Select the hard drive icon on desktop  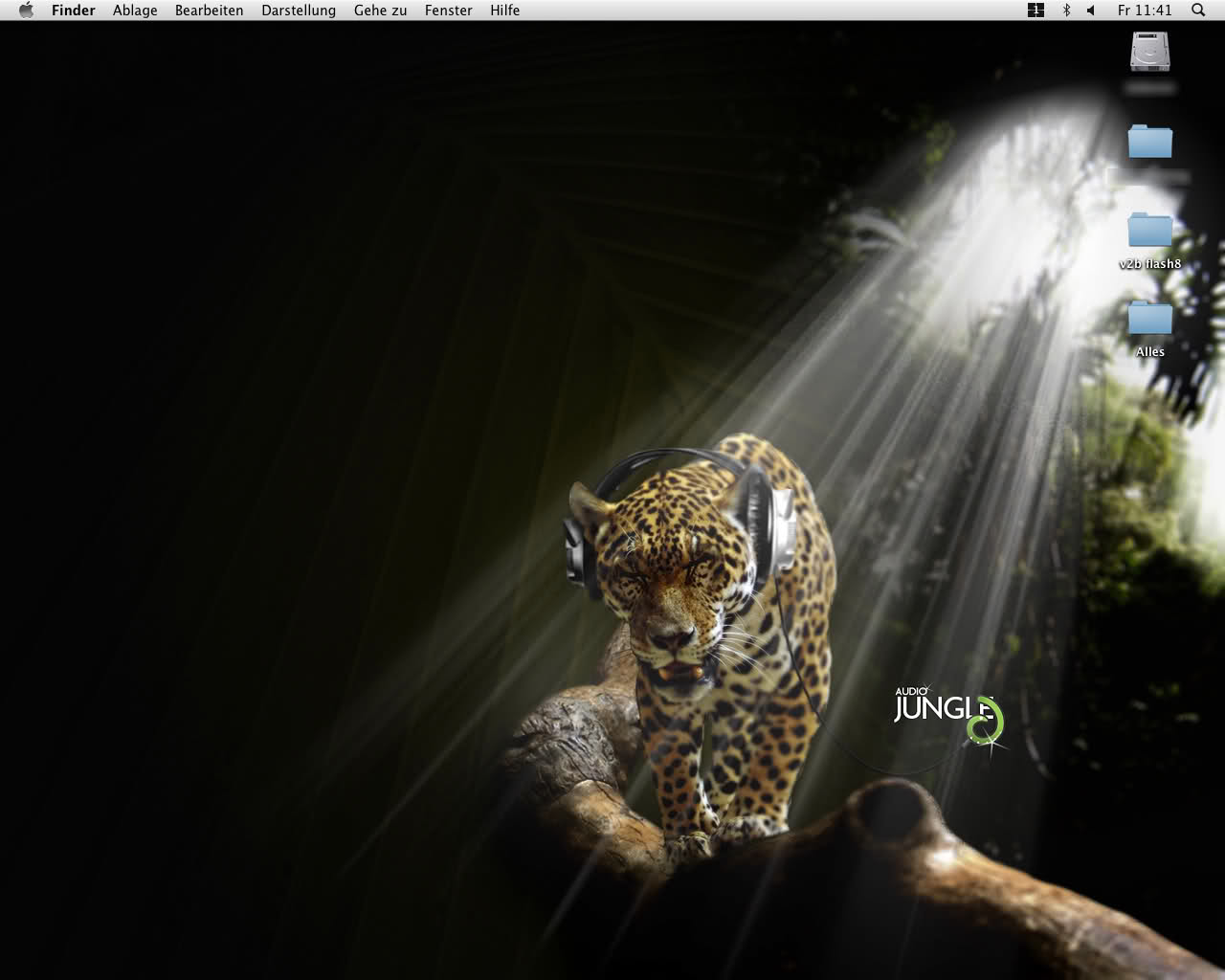click(x=1149, y=52)
